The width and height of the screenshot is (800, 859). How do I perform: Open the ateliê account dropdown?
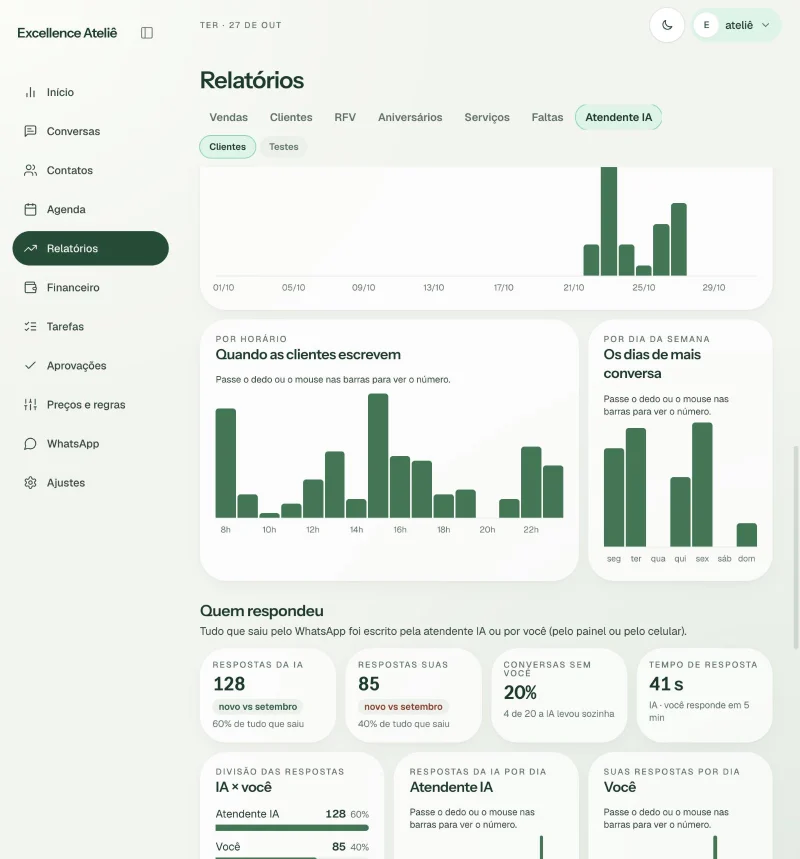click(736, 25)
